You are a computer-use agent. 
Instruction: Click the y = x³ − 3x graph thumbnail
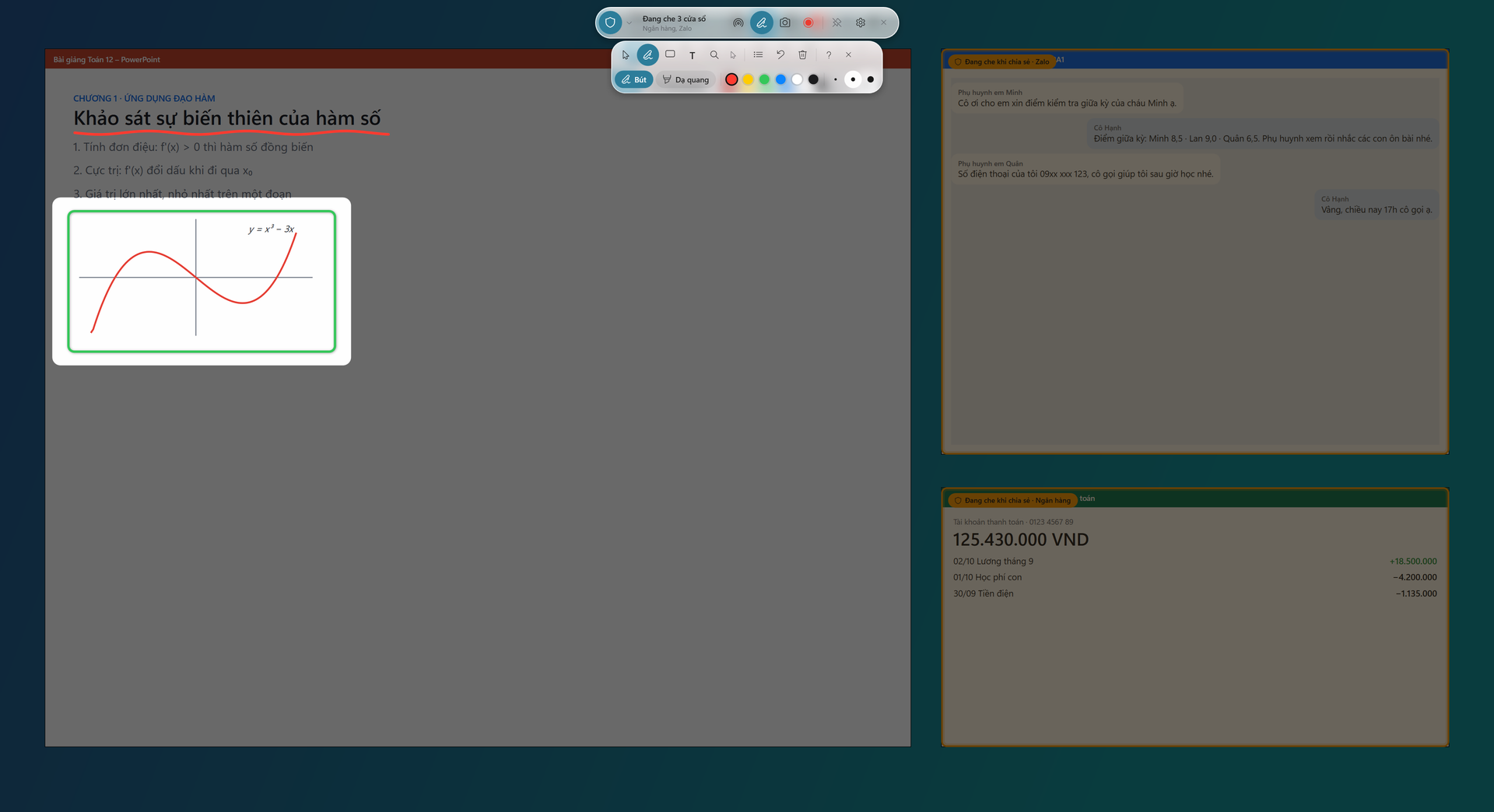coord(202,281)
